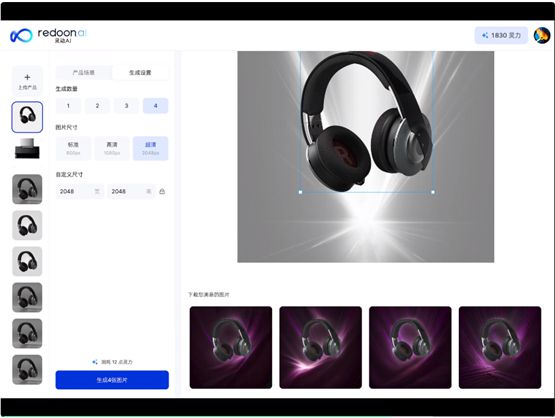Select the selected headphone product thumbnail
Viewport: 555px width, 418px height.
(x=27, y=117)
